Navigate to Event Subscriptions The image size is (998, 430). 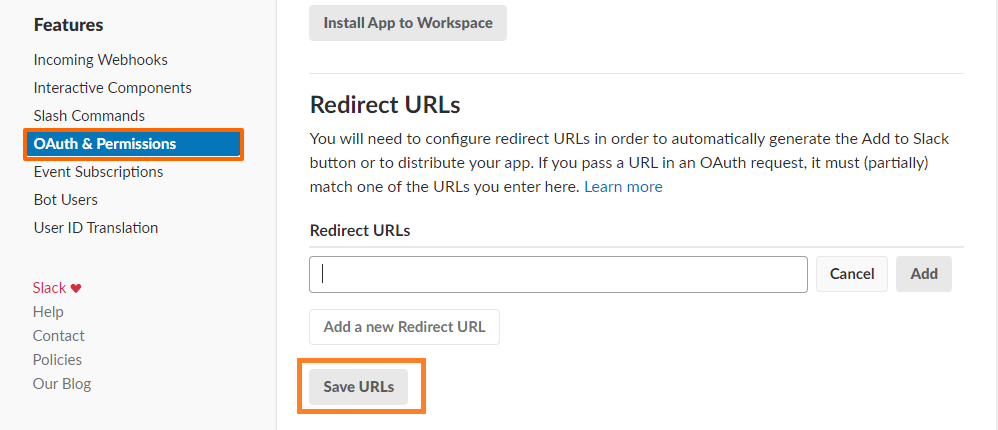coord(98,172)
